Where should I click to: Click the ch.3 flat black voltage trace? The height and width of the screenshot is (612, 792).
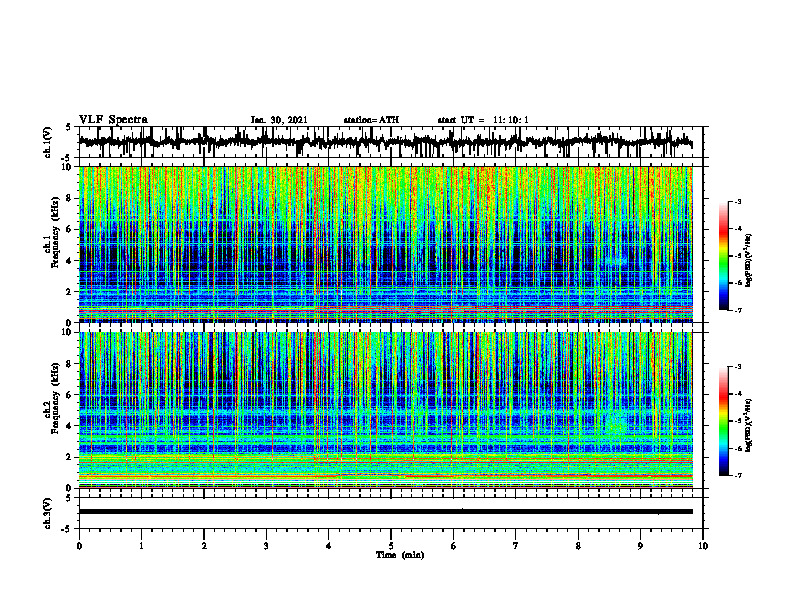385,512
